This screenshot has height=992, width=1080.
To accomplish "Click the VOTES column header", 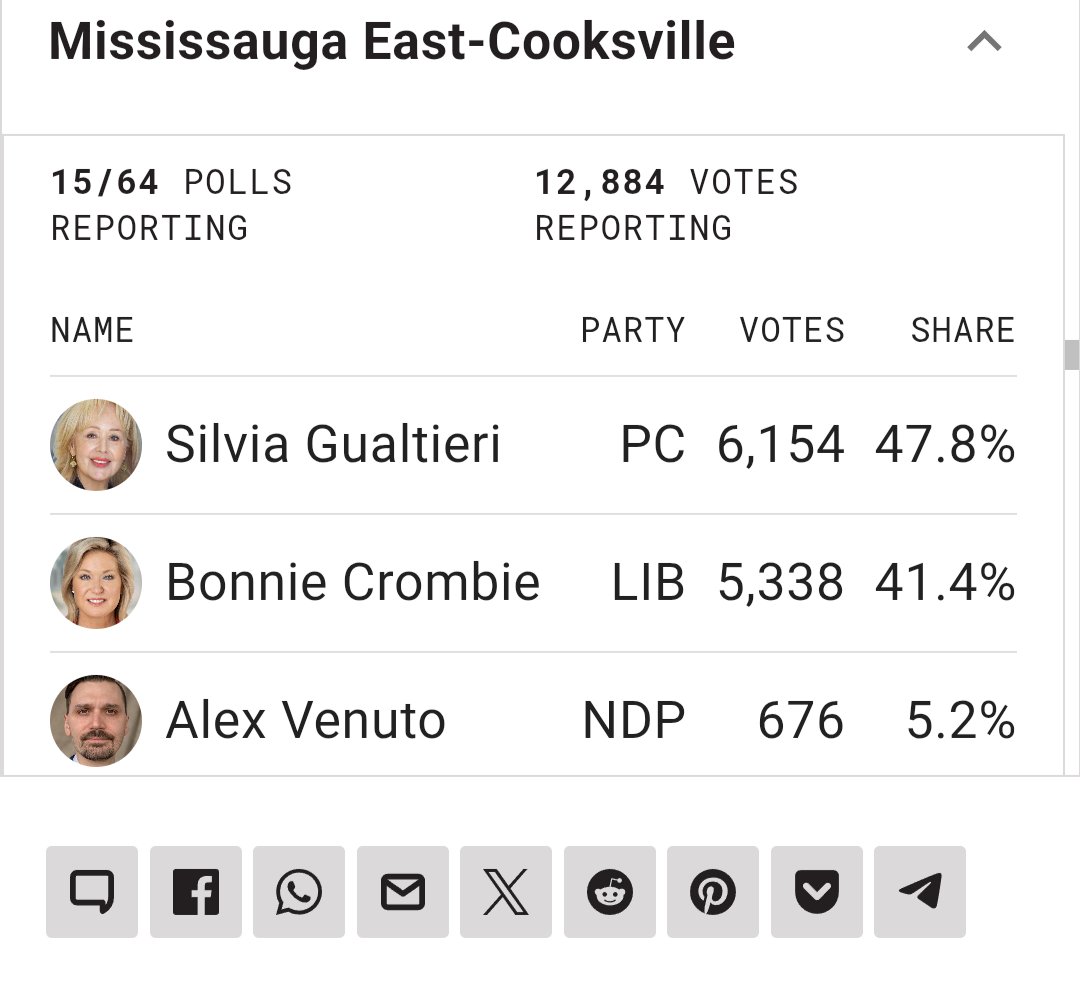I will [792, 330].
